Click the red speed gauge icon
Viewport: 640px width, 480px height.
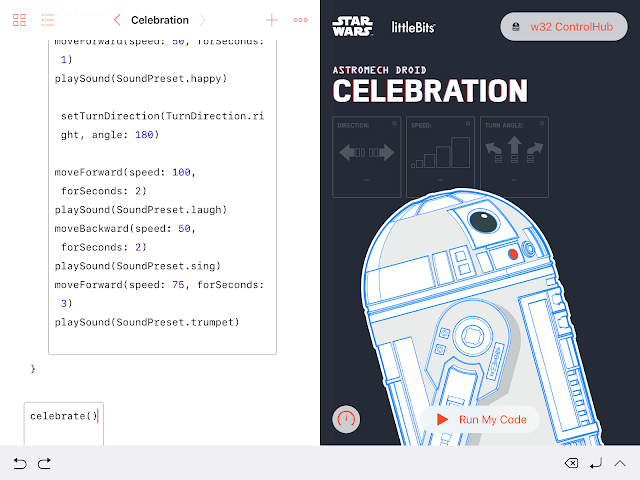[346, 419]
